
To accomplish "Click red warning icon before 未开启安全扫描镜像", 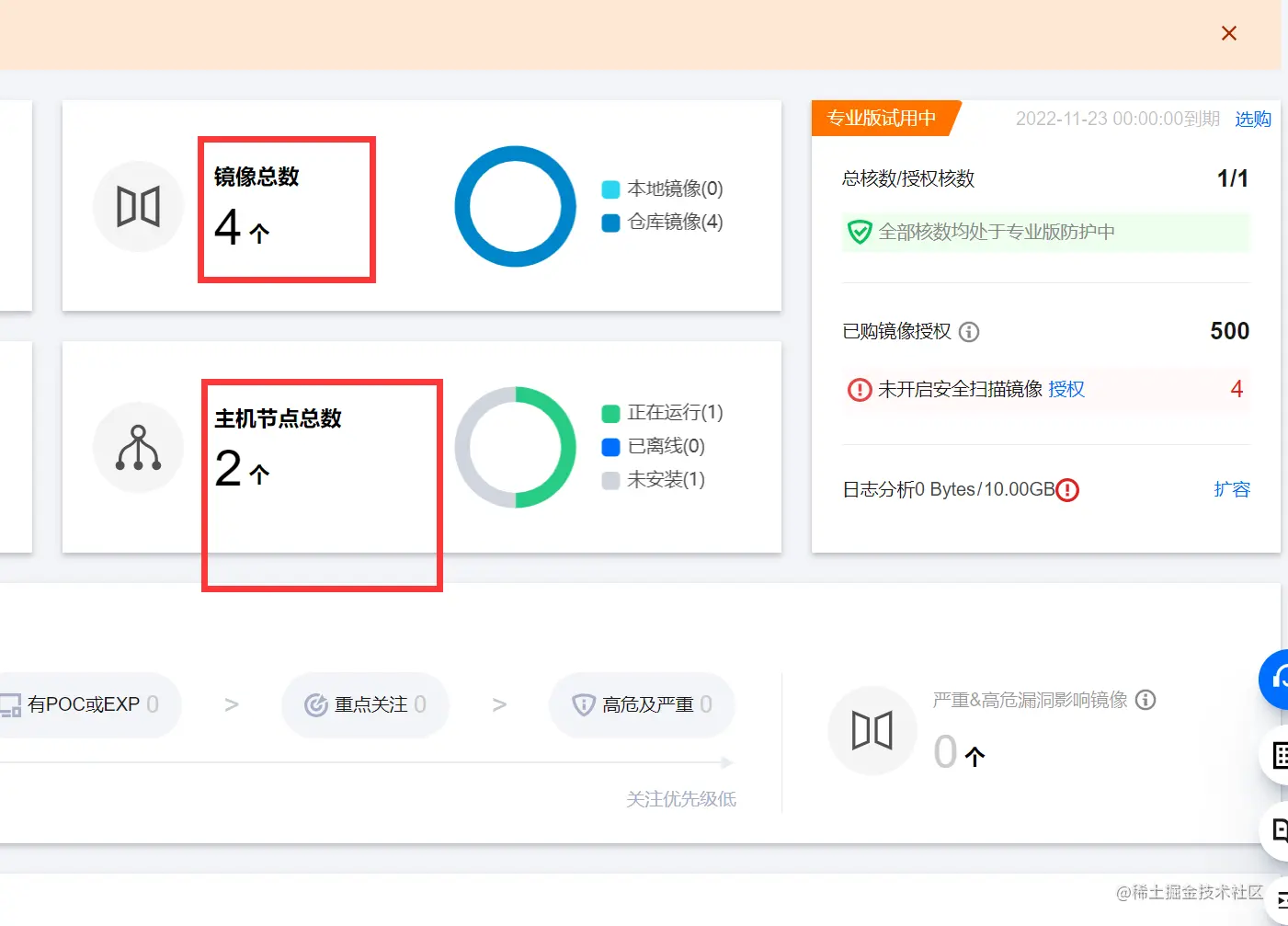I will [x=860, y=390].
